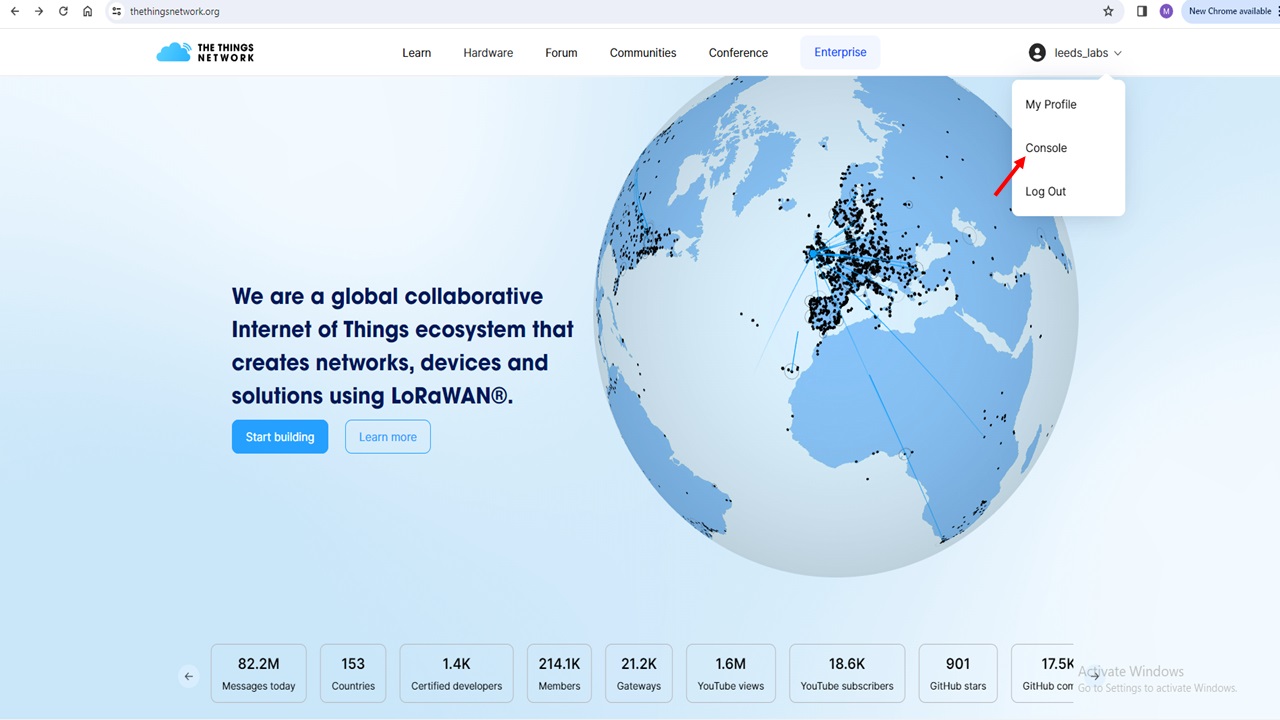Click the 901 GitHub stars card
Image resolution: width=1280 pixels, height=720 pixels.
click(x=958, y=673)
